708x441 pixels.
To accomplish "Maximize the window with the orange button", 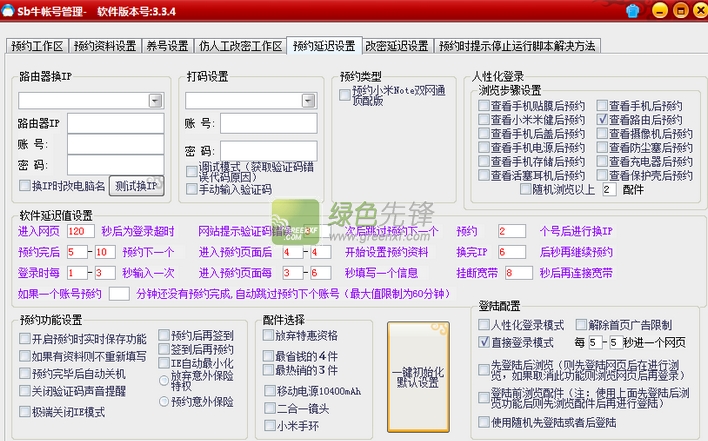I will point(680,10).
